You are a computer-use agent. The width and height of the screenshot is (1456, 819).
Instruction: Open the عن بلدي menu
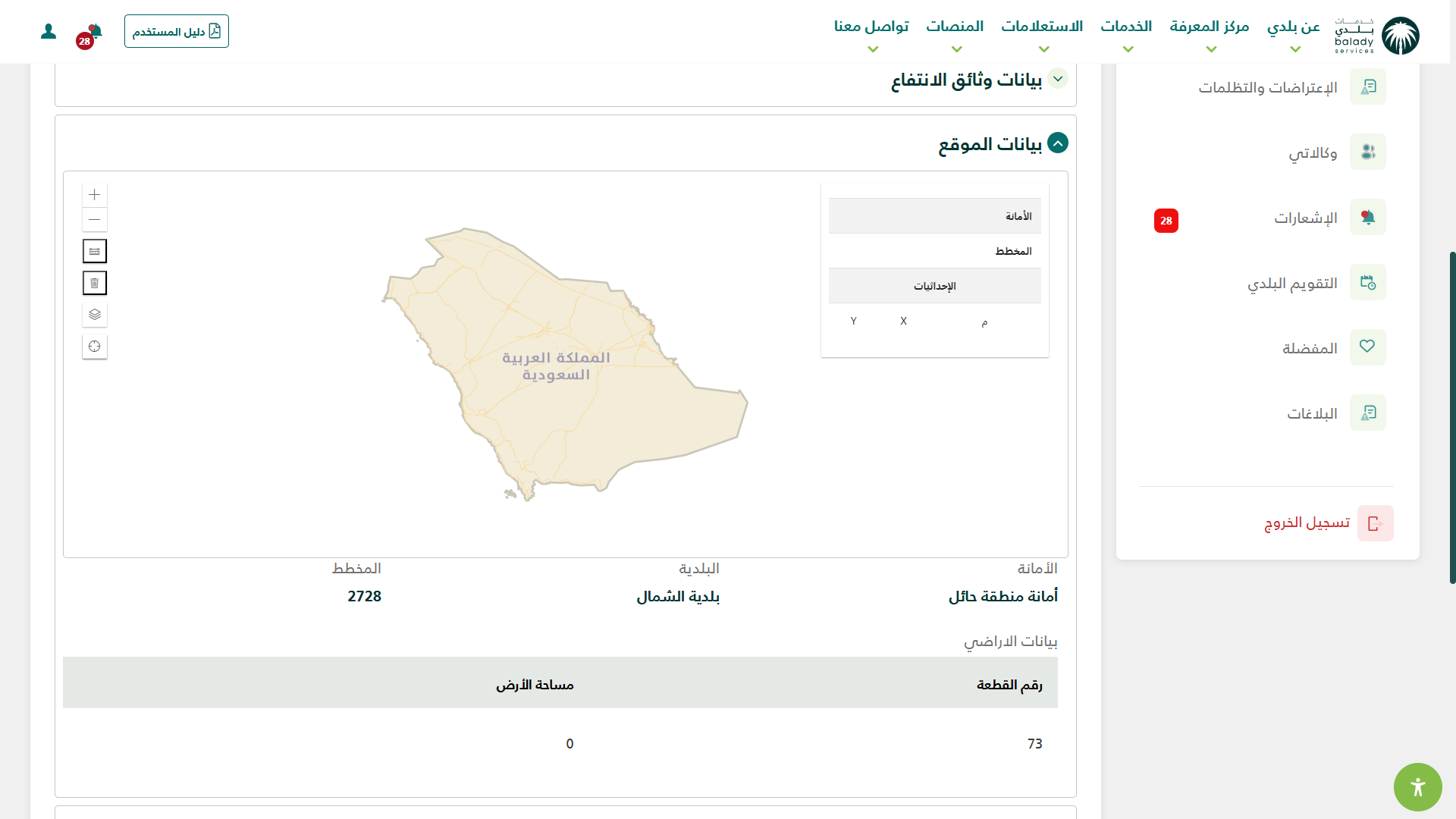click(x=1293, y=34)
